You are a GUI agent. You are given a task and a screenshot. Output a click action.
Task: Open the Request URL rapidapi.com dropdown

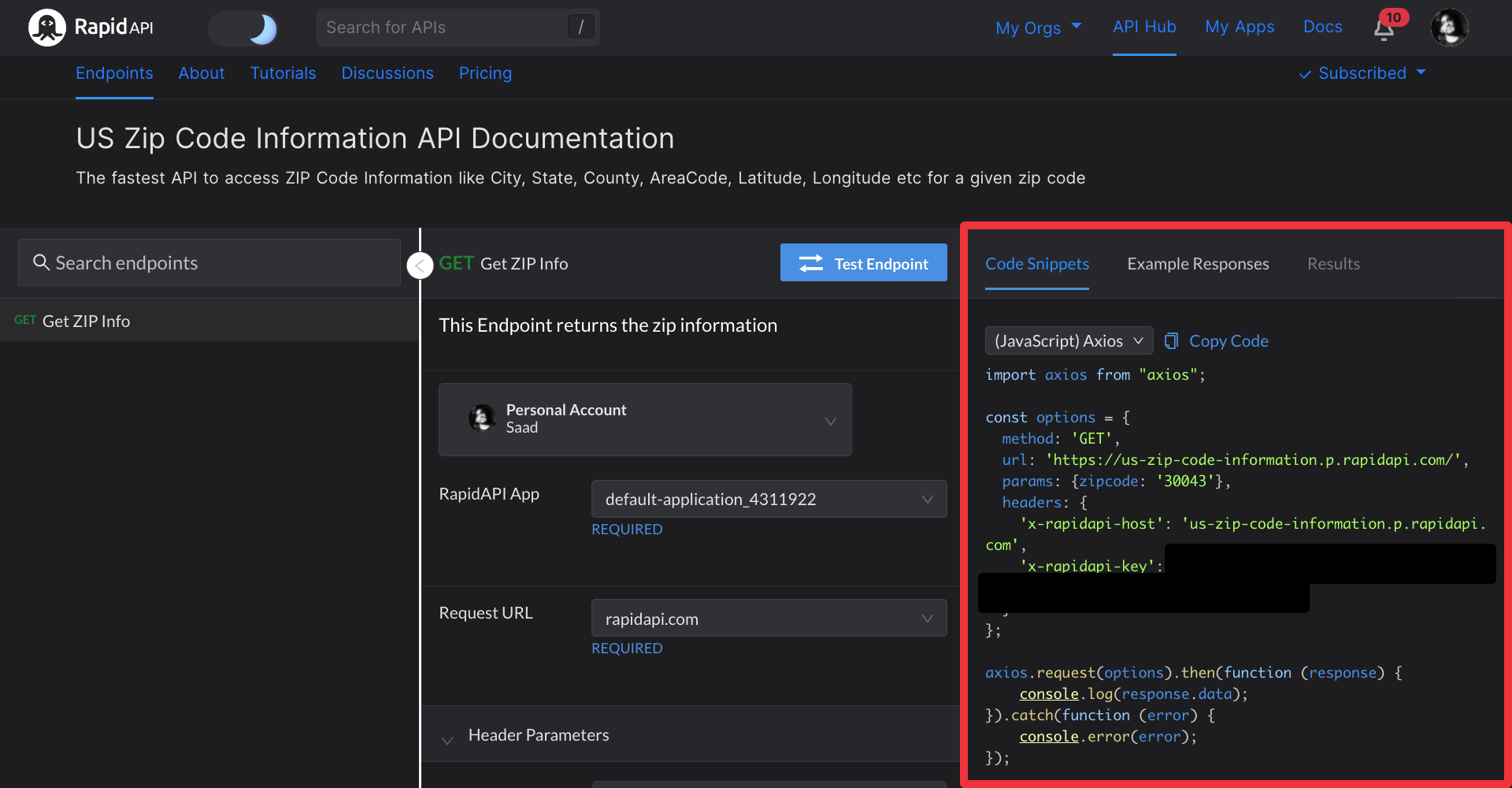tap(769, 619)
